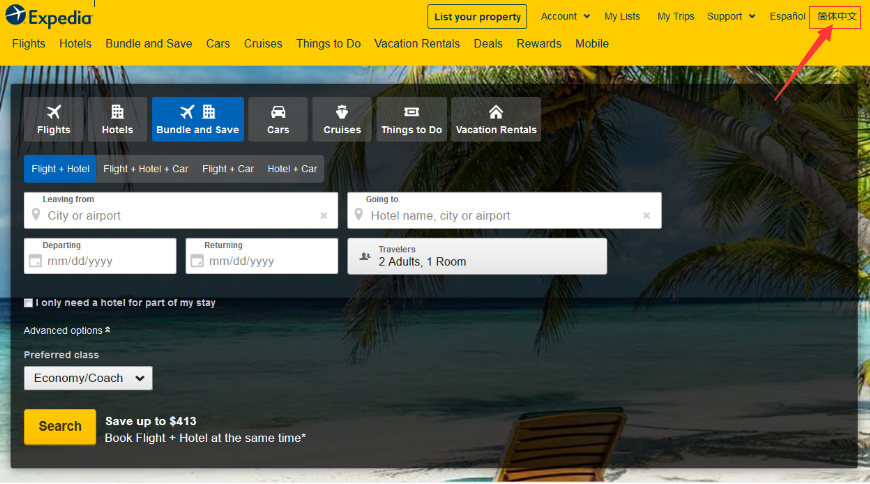The width and height of the screenshot is (870, 484).
Task: Open the Returning calendar icon
Action: (197, 261)
